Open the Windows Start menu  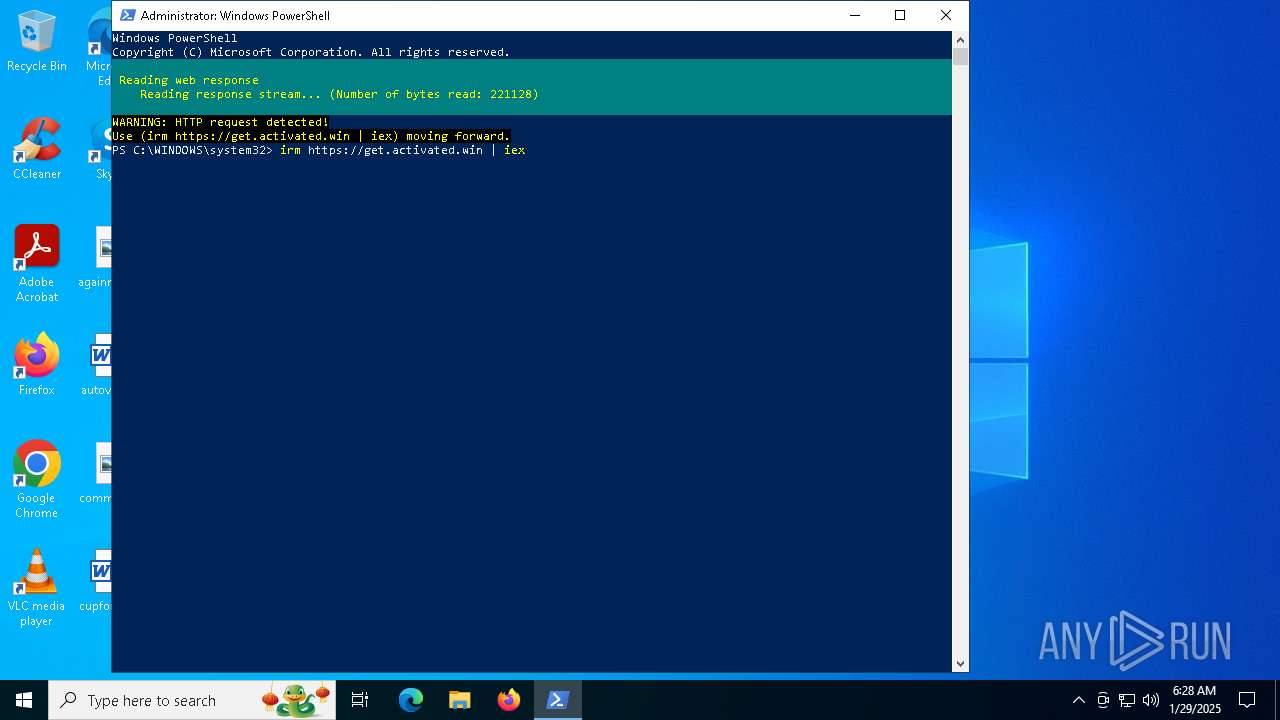[24, 700]
